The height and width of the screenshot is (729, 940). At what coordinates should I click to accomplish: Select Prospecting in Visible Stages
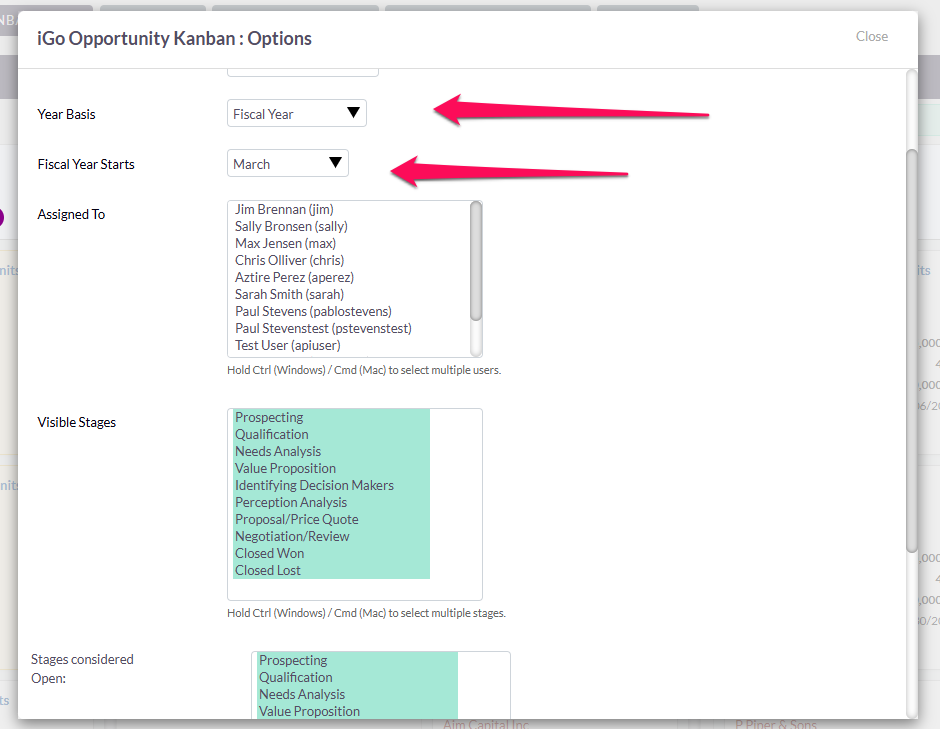(332, 417)
